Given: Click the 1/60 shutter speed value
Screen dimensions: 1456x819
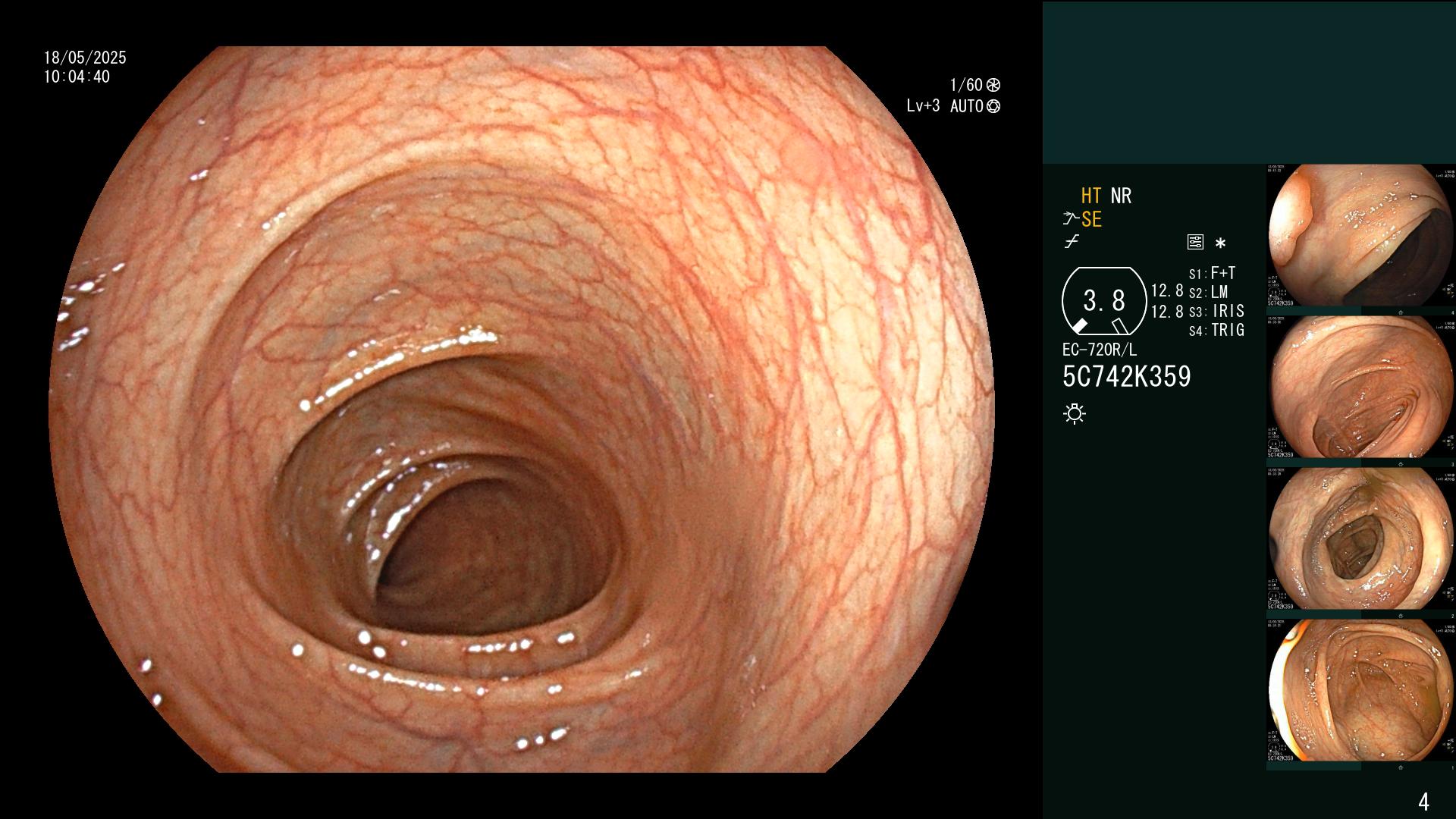Looking at the screenshot, I should [966, 85].
